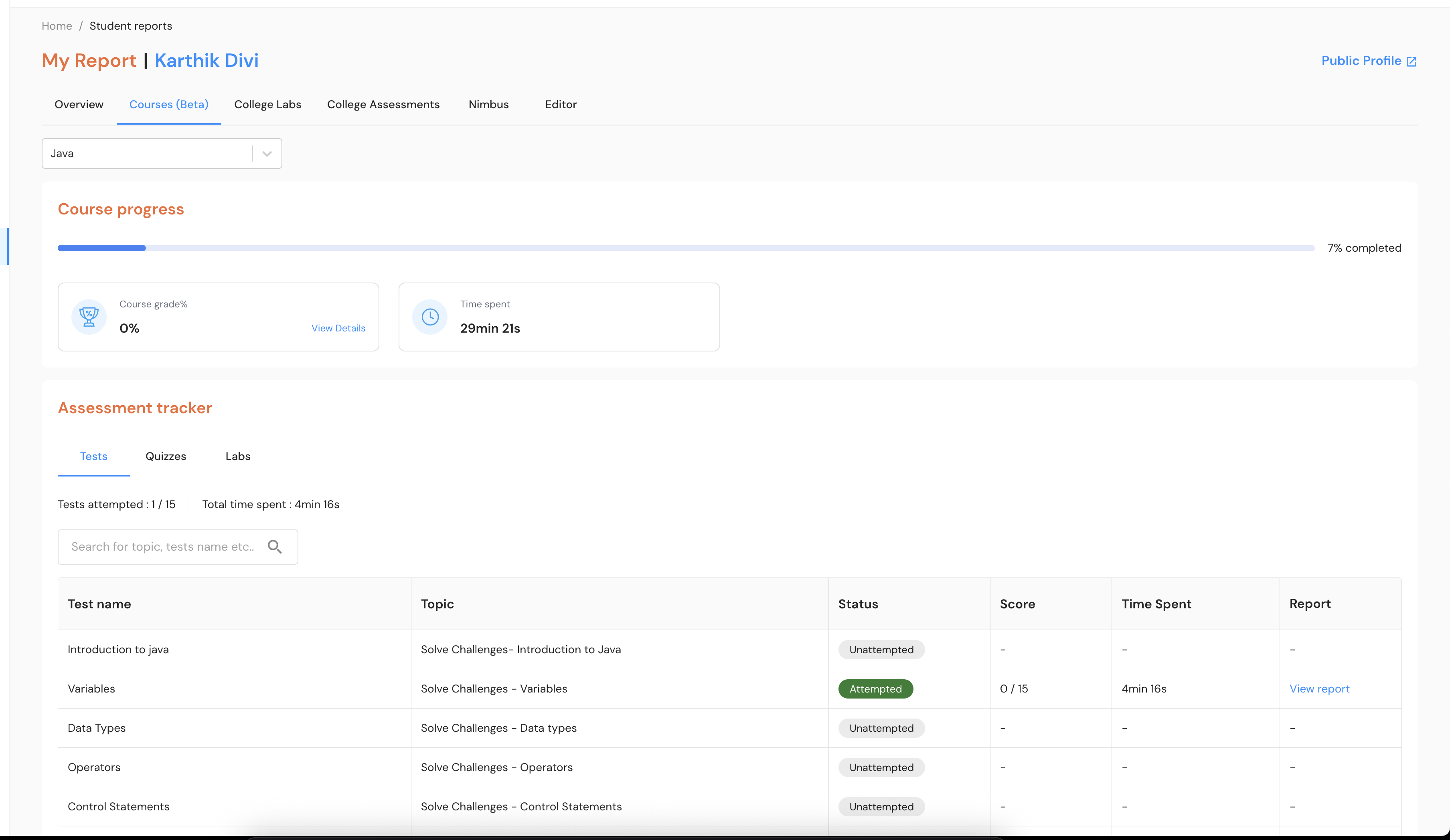Screen dimensions: 1450x840
Task: Open the Editor tab
Action: point(561,105)
